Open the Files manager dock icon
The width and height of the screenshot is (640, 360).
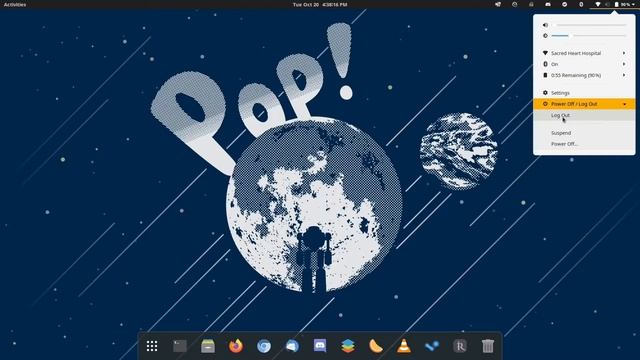pos(208,346)
